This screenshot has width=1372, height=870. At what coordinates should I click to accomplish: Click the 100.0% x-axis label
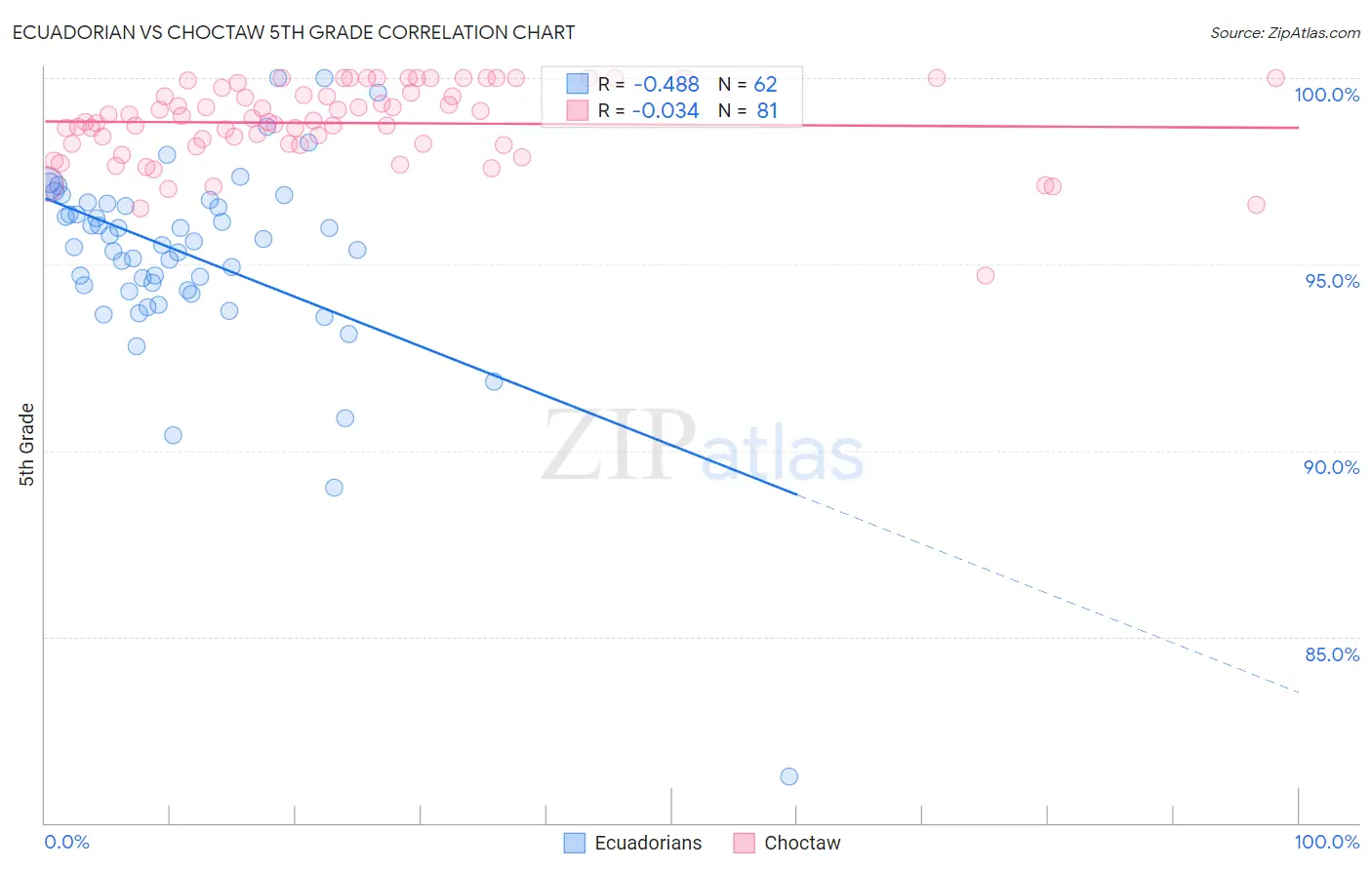pos(1327,842)
